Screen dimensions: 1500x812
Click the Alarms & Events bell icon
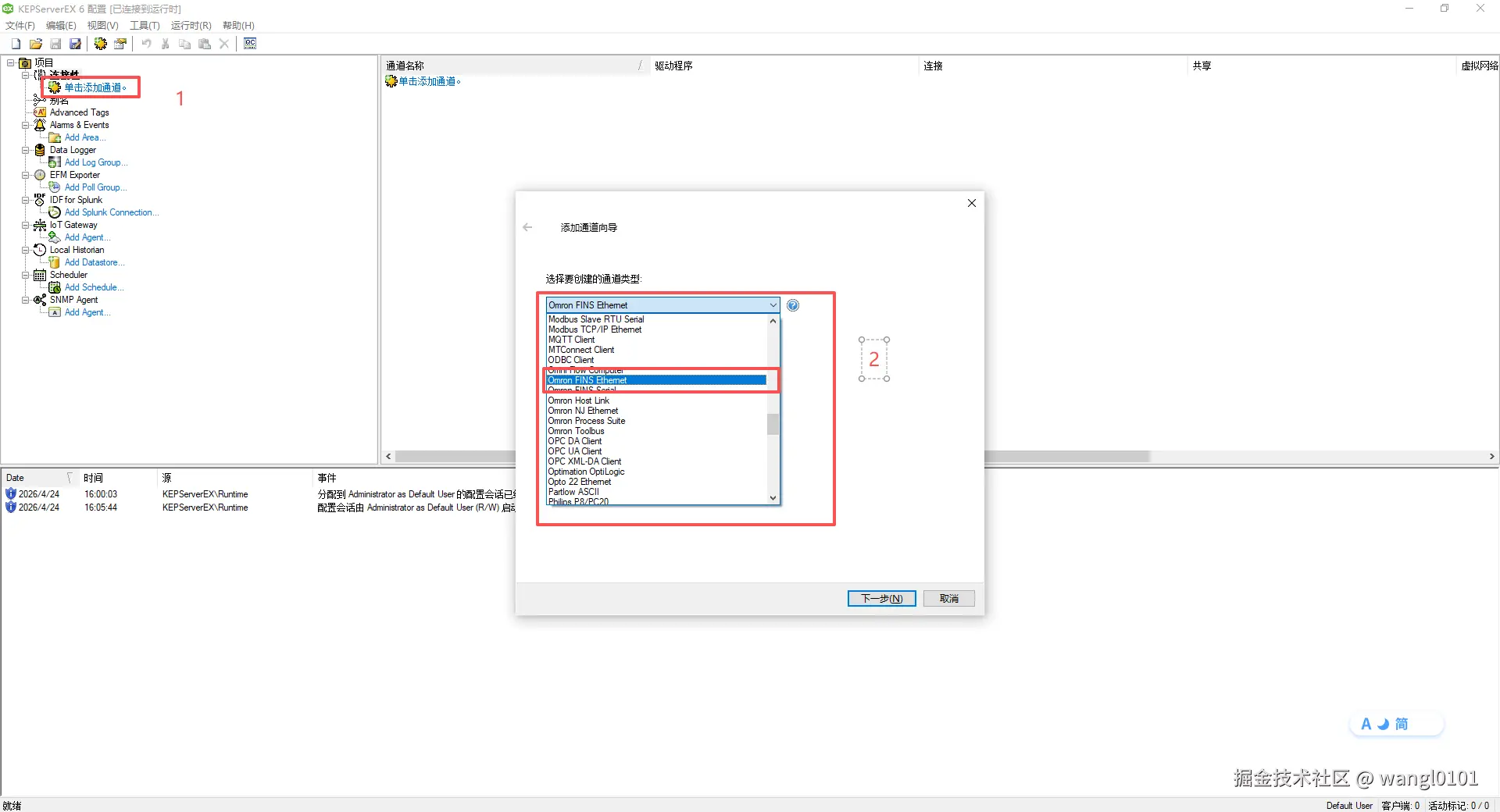(40, 125)
